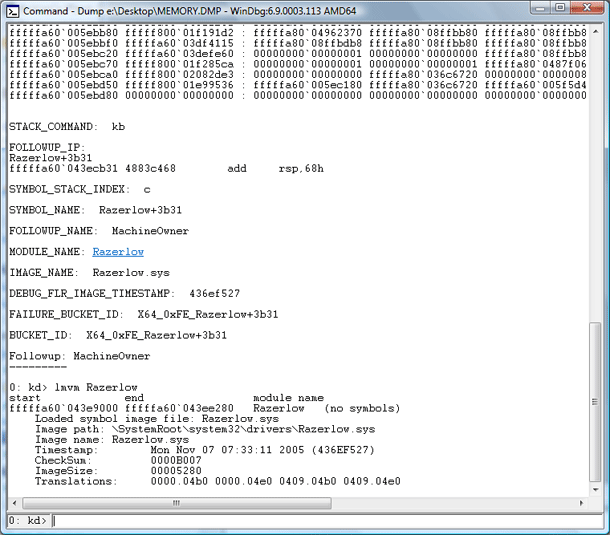This screenshot has height=535, width=610.
Task: Click the Timestamp Mon Nov 07 line
Action: coord(205,450)
